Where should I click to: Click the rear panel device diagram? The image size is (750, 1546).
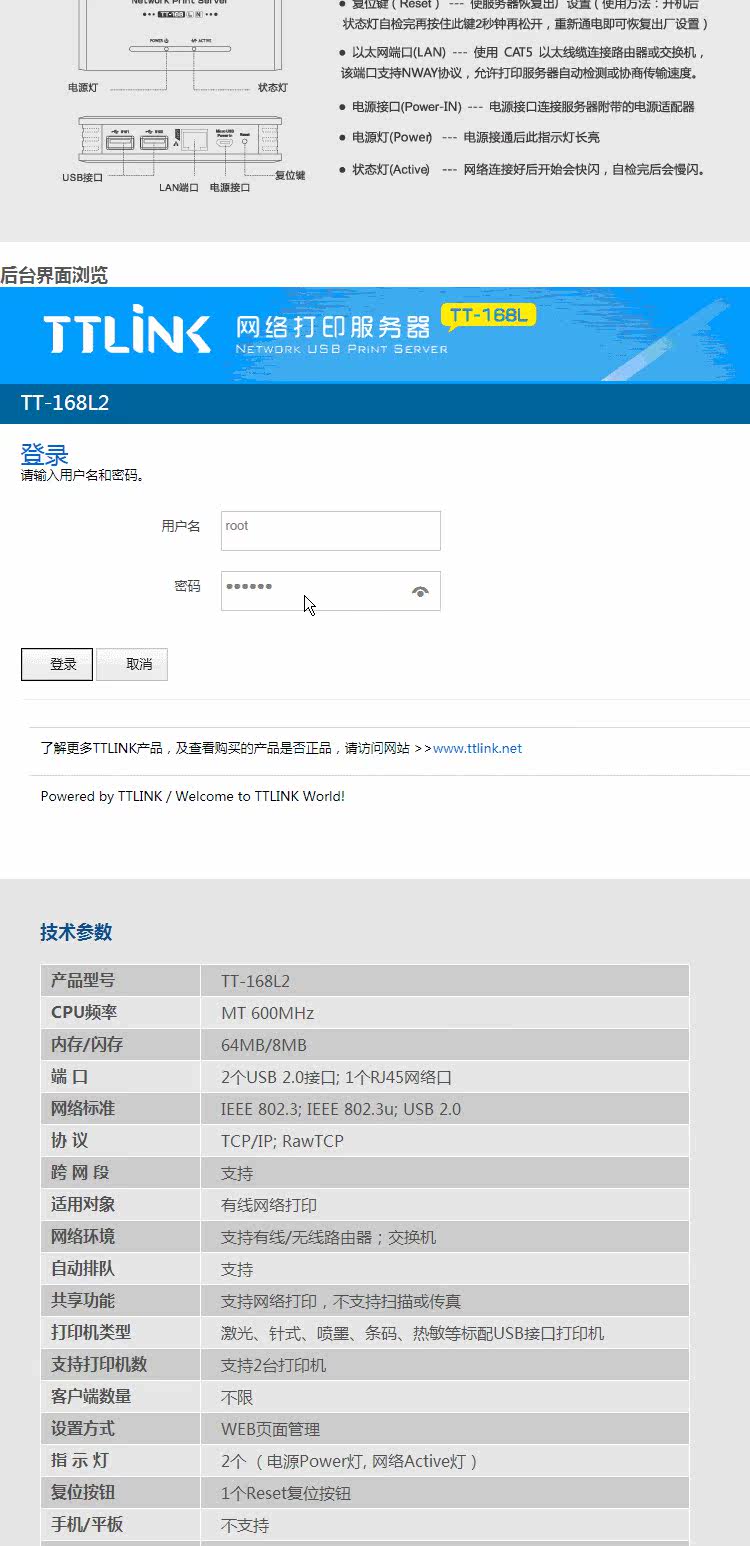tap(180, 141)
